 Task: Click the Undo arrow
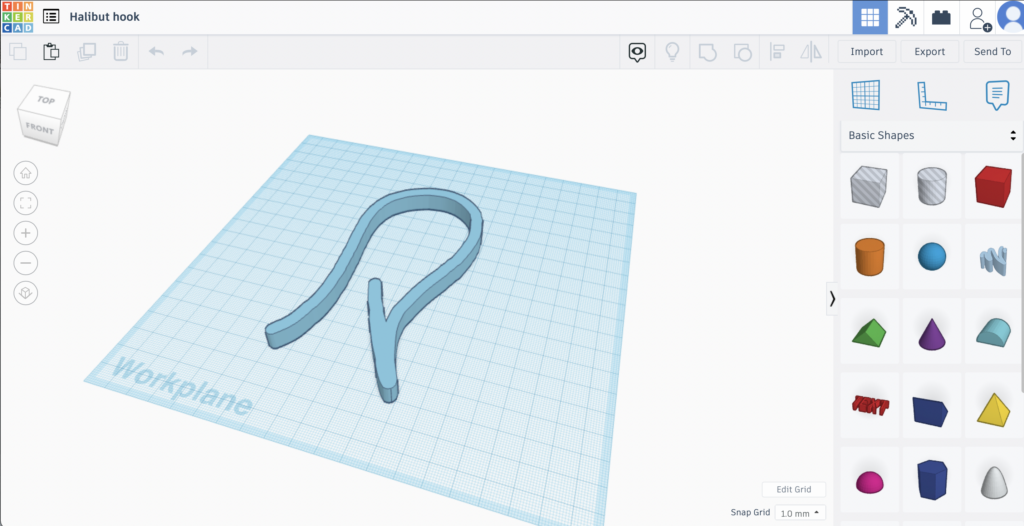point(156,52)
